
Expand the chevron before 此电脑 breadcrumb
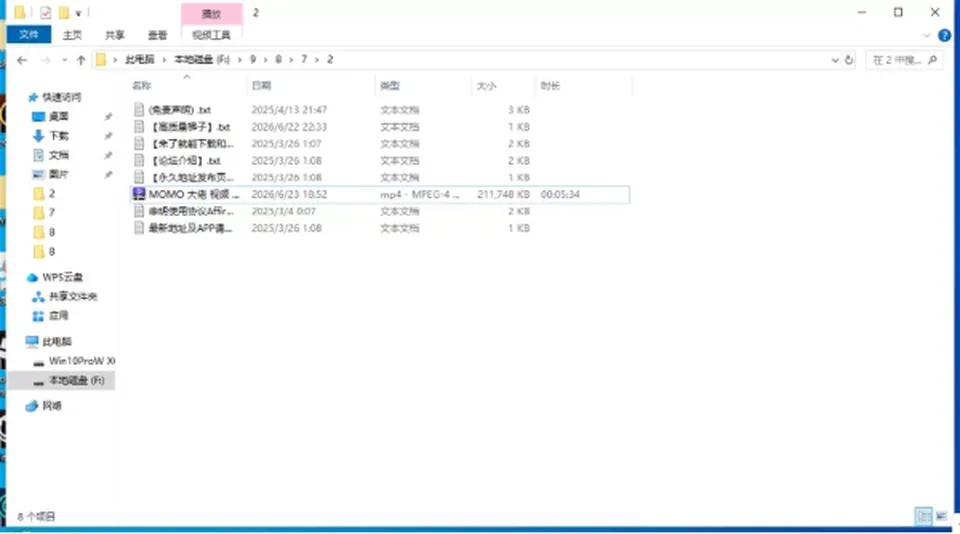[114, 59]
